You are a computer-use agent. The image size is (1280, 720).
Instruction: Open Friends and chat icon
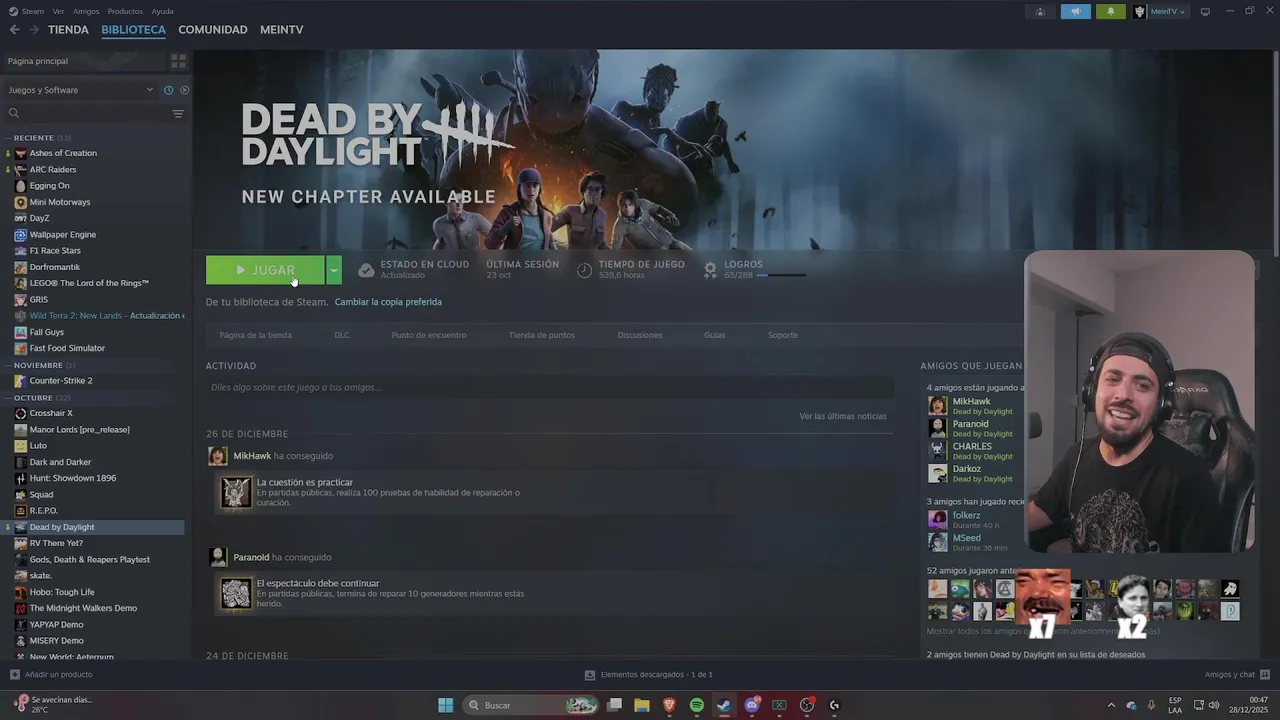[1265, 675]
